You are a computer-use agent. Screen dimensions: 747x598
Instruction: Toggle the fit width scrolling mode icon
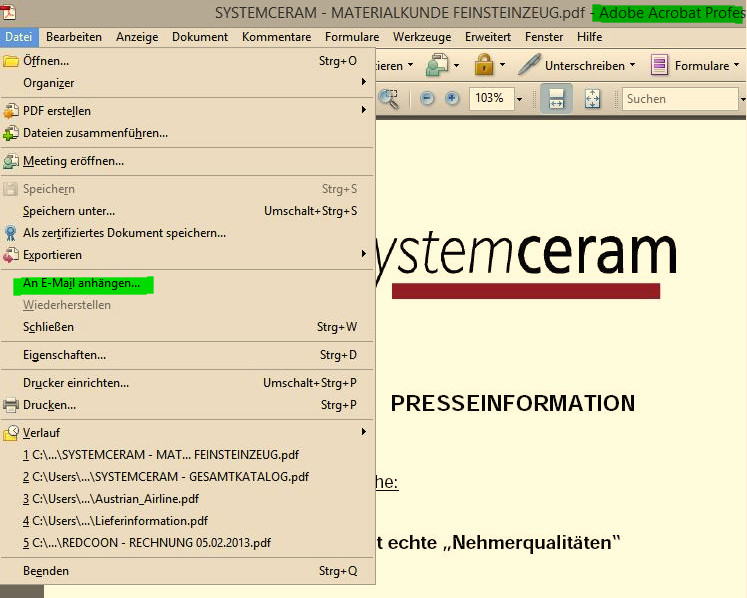[x=556, y=99]
